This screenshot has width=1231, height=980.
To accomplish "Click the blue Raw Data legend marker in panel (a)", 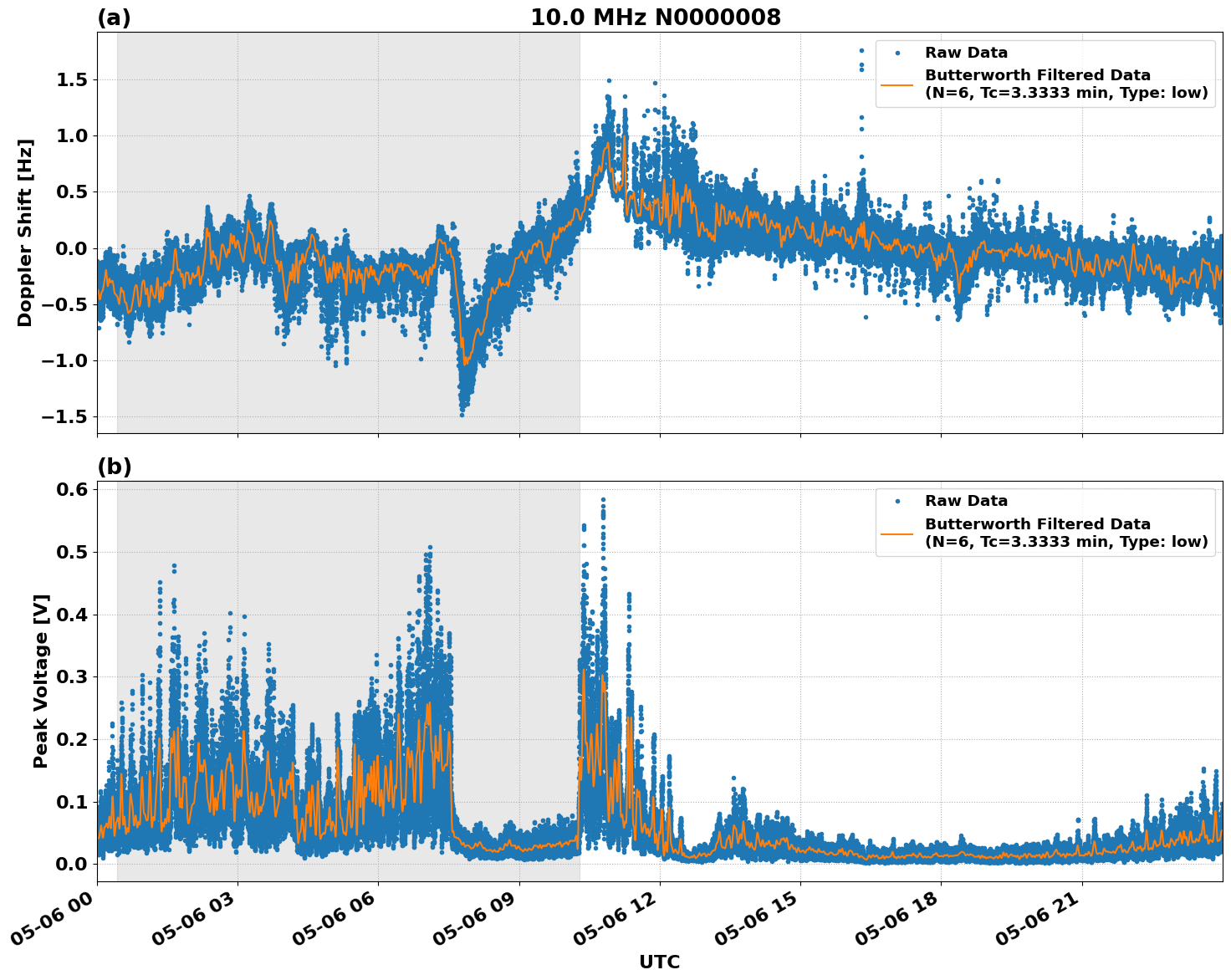I will (x=896, y=52).
